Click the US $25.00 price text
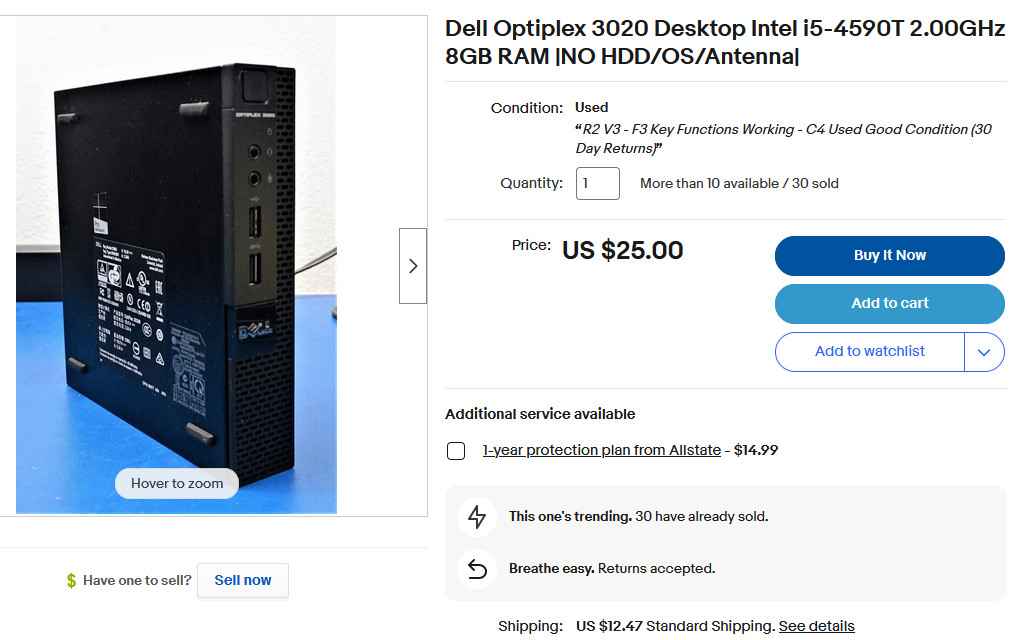Screen dimensions: 1024x640 pos(622,250)
